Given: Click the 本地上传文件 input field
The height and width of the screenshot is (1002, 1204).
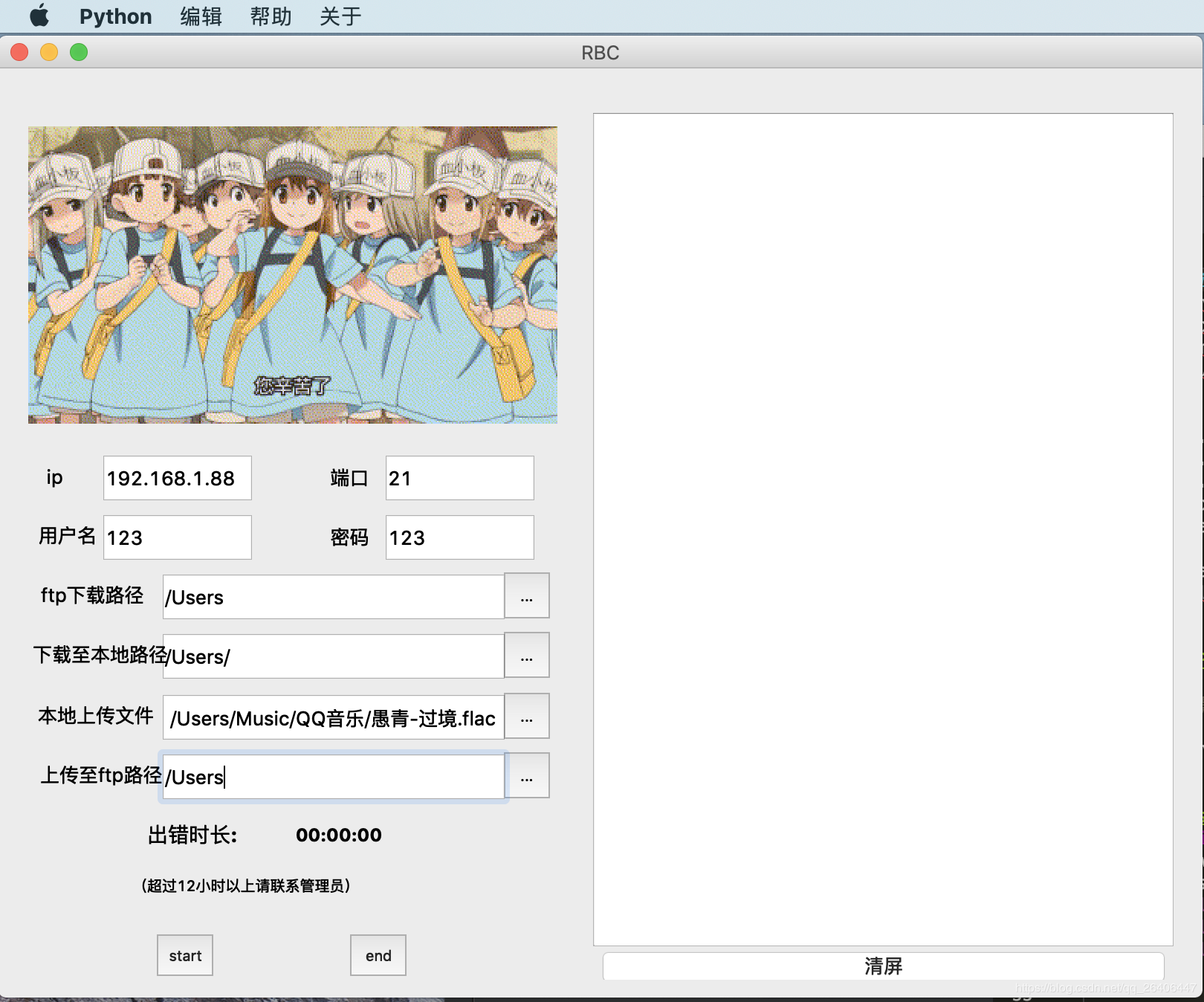Looking at the screenshot, I should 334,717.
